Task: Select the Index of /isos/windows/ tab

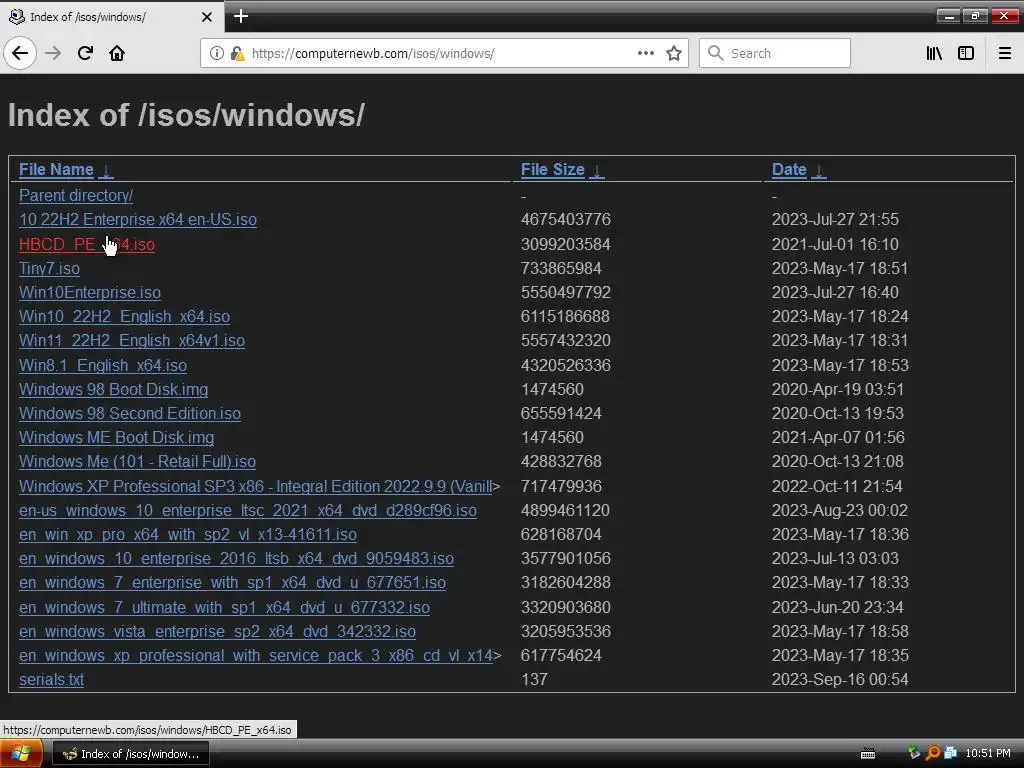Action: tap(112, 17)
